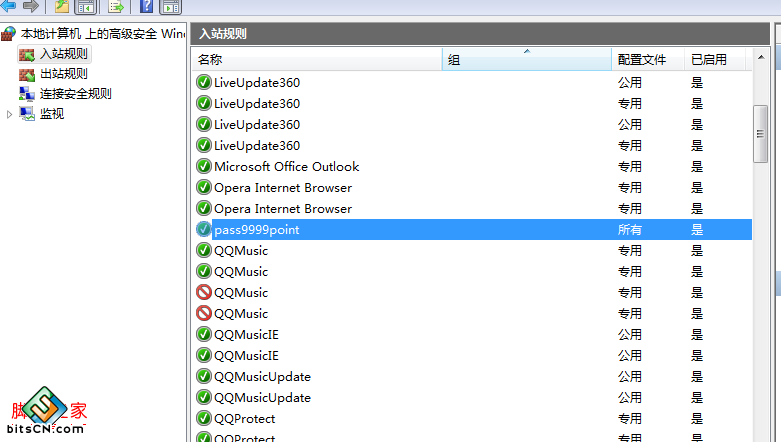Click the 专用 profile cell of the fully visible QQProtect row

pyautogui.click(x=630, y=419)
